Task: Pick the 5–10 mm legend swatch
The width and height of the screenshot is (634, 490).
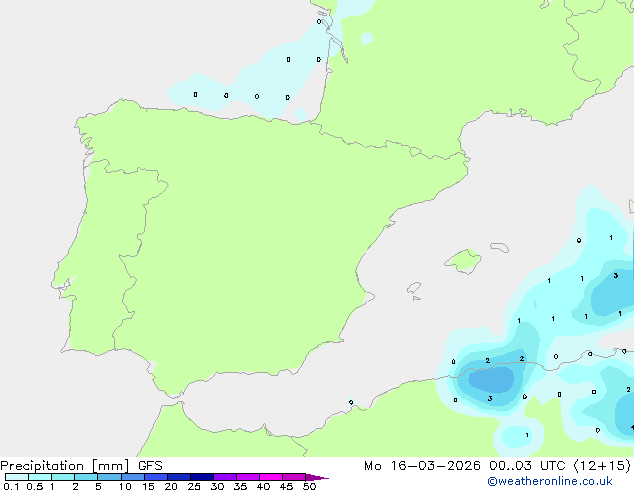Action: pyautogui.click(x=109, y=477)
